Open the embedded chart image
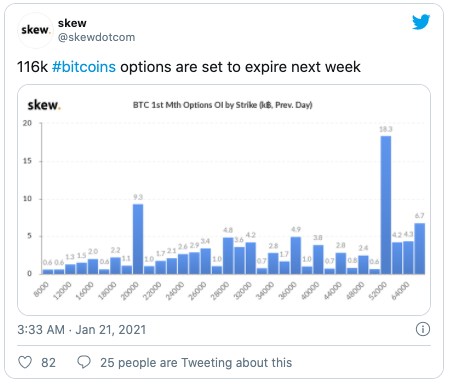This screenshot has height=386, width=450. (224, 200)
